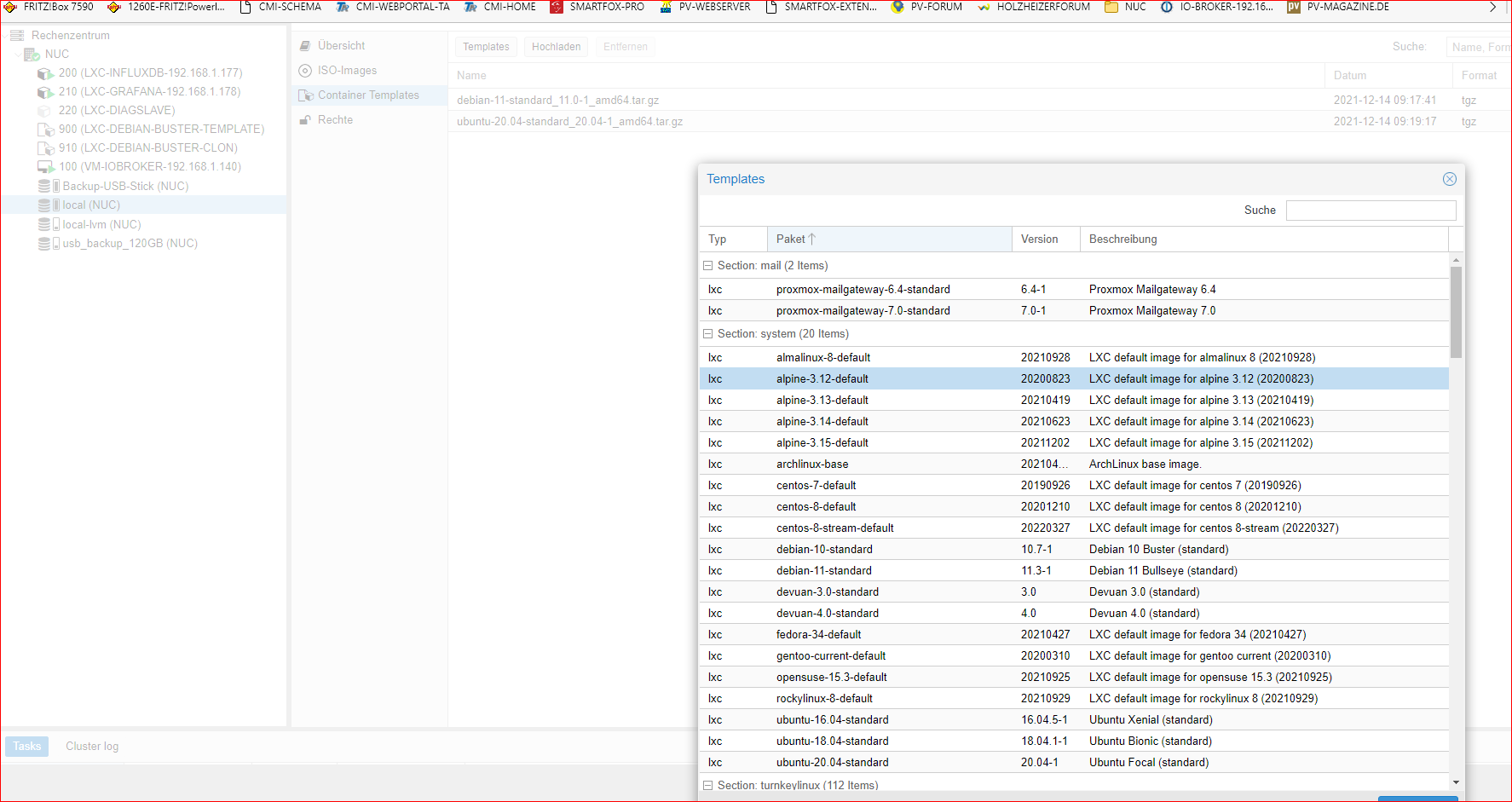Sort by Typ column header
This screenshot has width=1512, height=802.
[x=733, y=239]
